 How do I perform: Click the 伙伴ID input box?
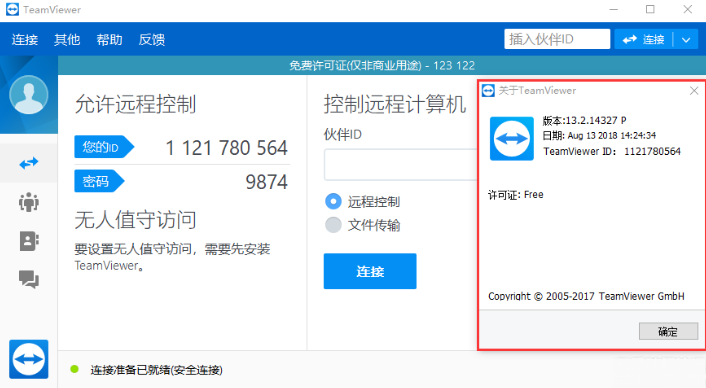[x=401, y=165]
